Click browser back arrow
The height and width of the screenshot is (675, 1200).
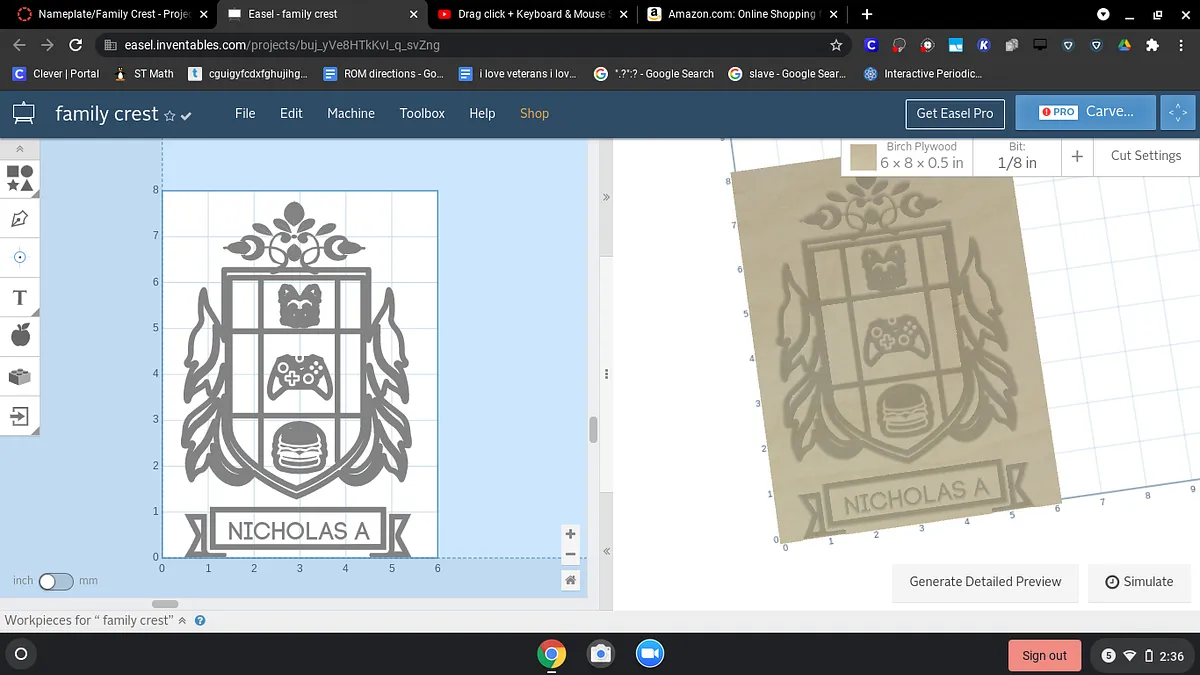click(19, 45)
